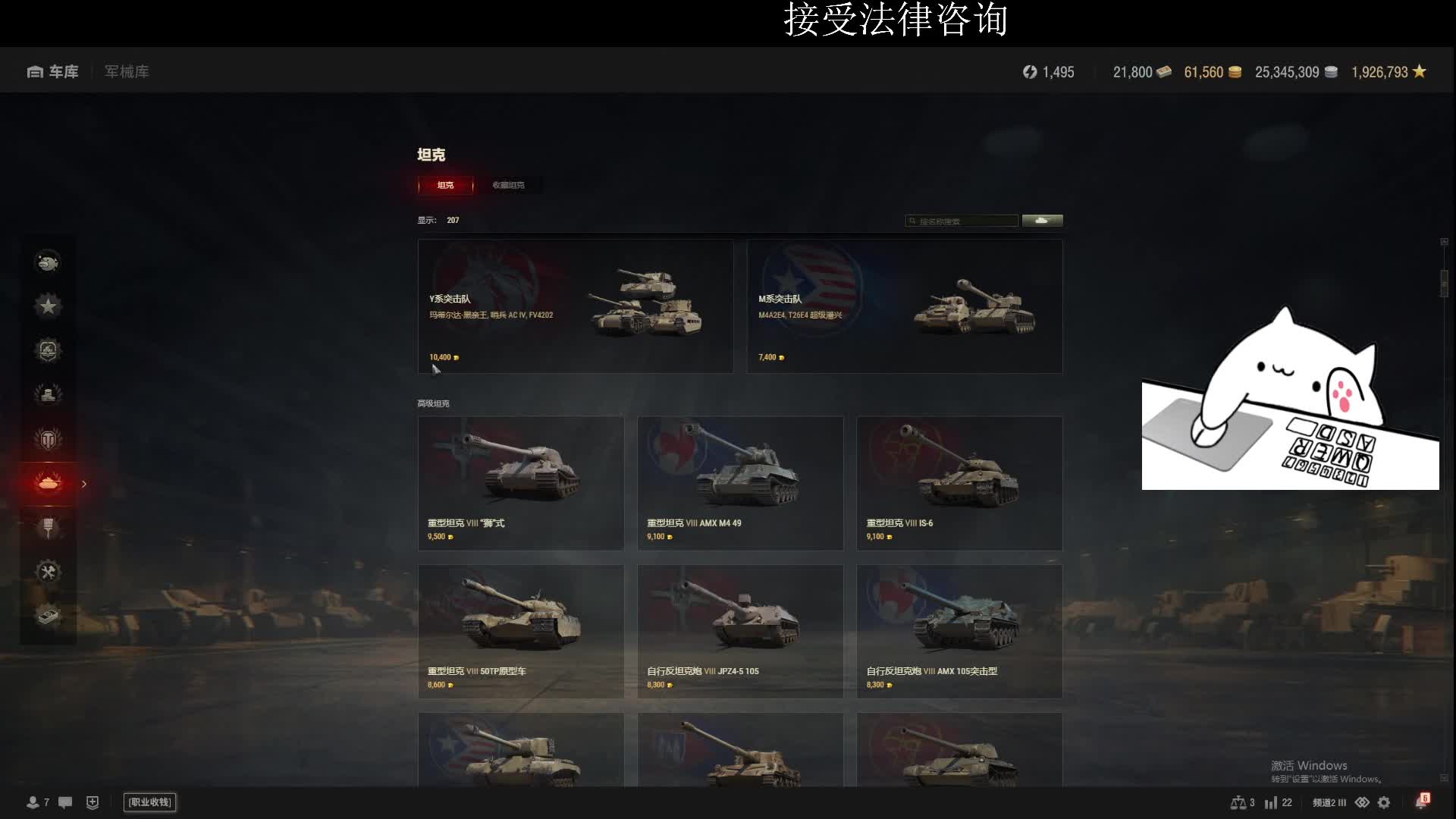Open the settings gear in bottom bar
The image size is (1456, 819).
[x=1384, y=802]
